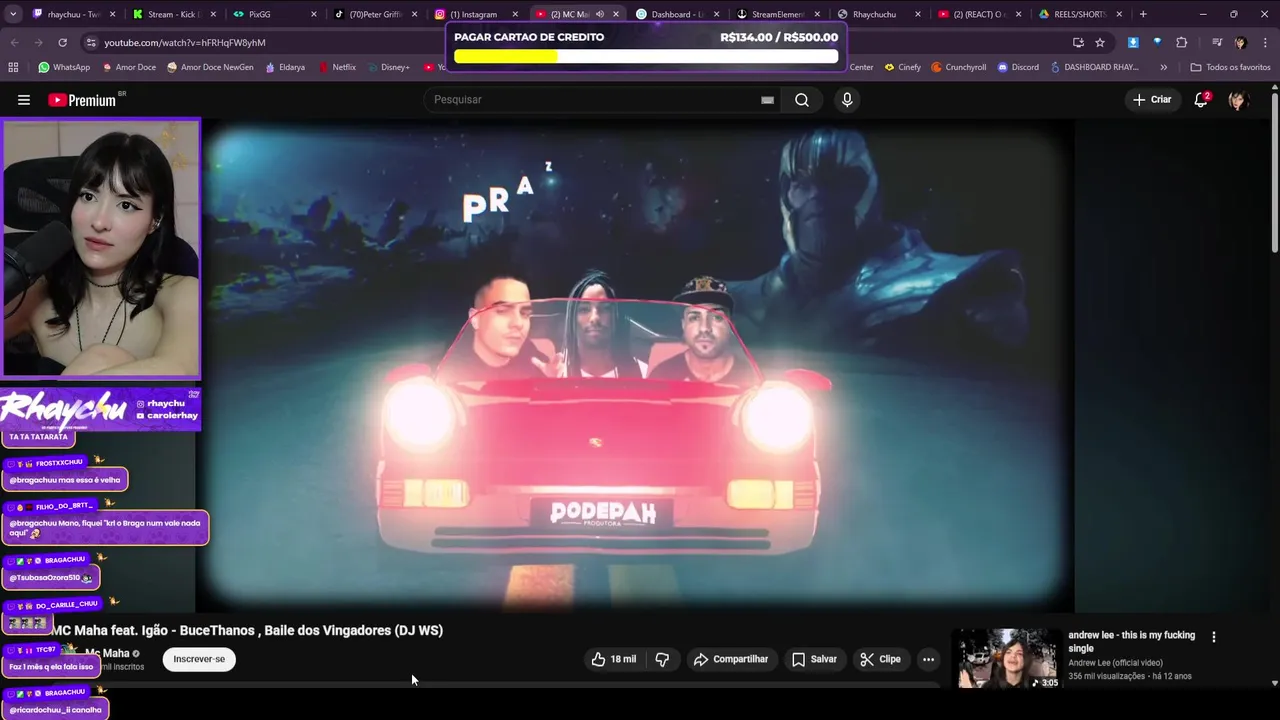This screenshot has height=720, width=1280.
Task: Open the Chrome profile avatar
Action: pyautogui.click(x=1240, y=42)
